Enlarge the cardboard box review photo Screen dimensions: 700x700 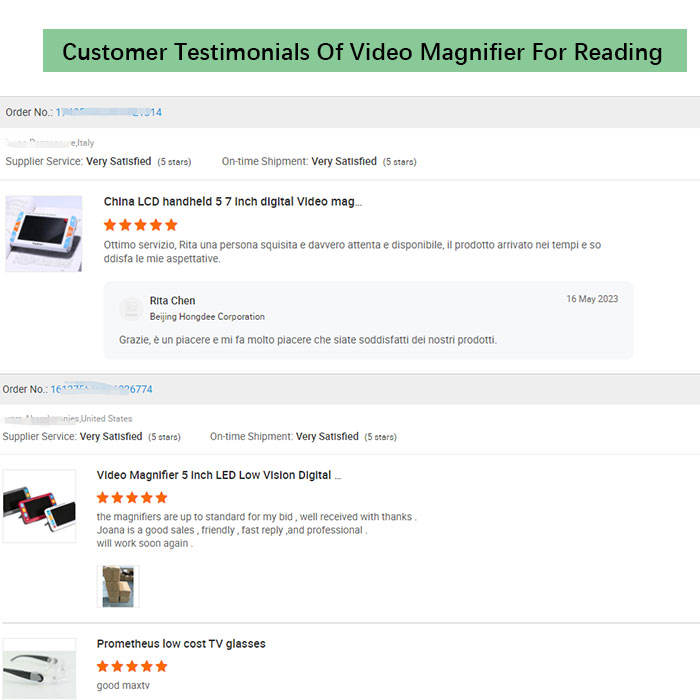[x=117, y=586]
